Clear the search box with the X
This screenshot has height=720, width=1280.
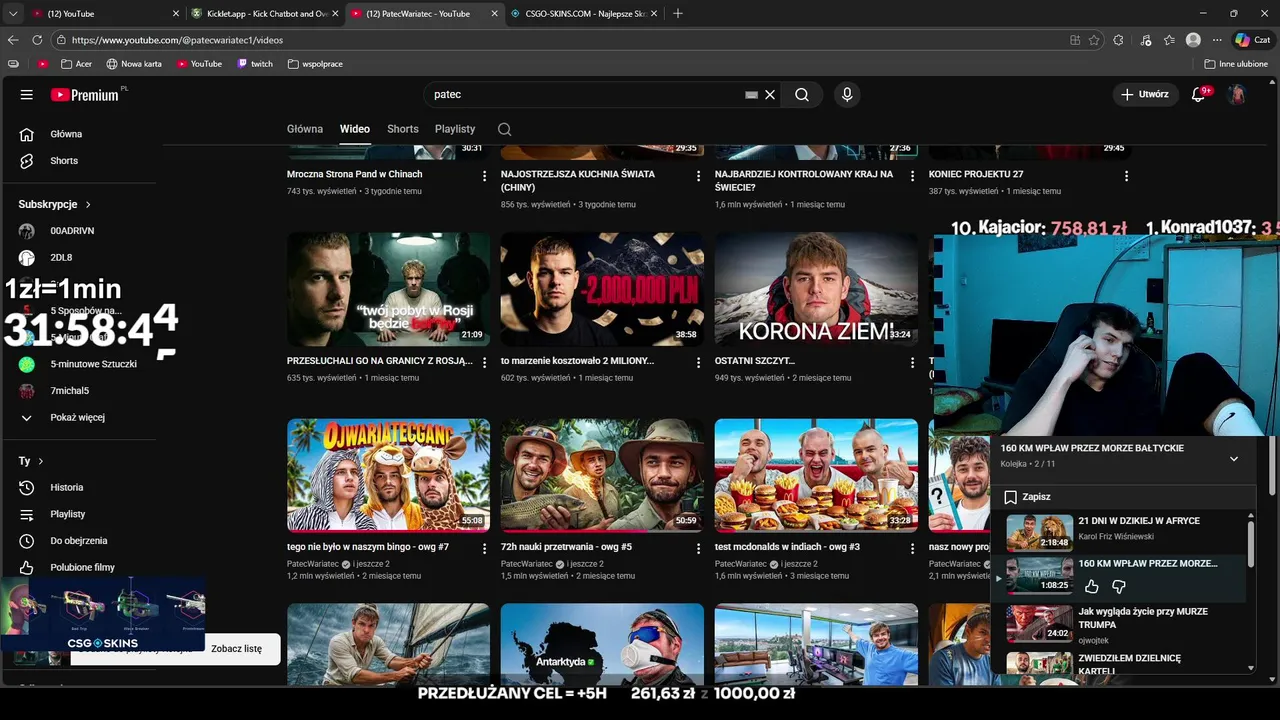[770, 94]
